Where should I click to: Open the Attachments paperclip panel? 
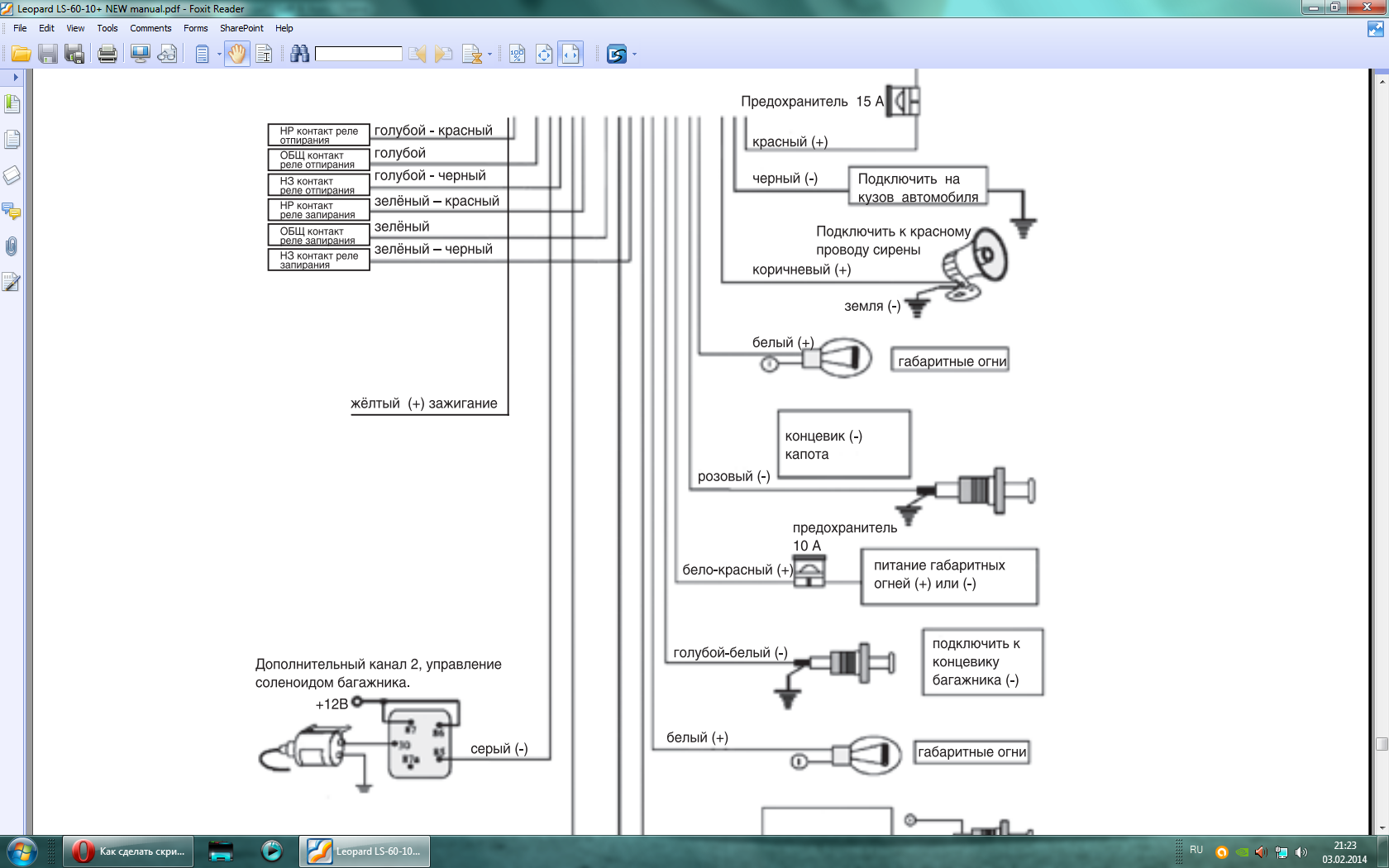[x=12, y=246]
